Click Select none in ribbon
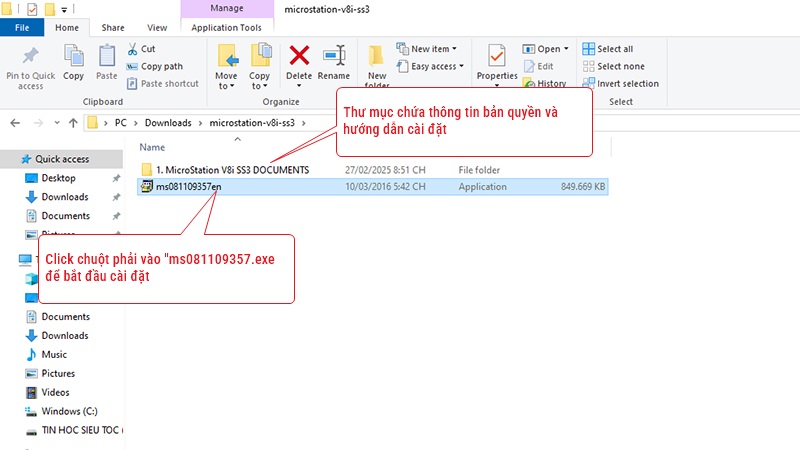The image size is (800, 450). [614, 66]
